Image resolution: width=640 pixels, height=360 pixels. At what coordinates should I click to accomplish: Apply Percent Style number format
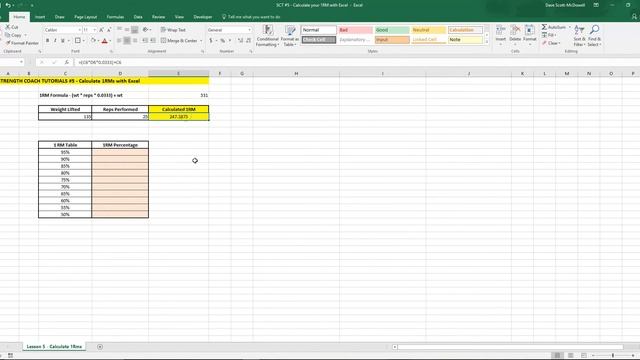[x=222, y=41]
